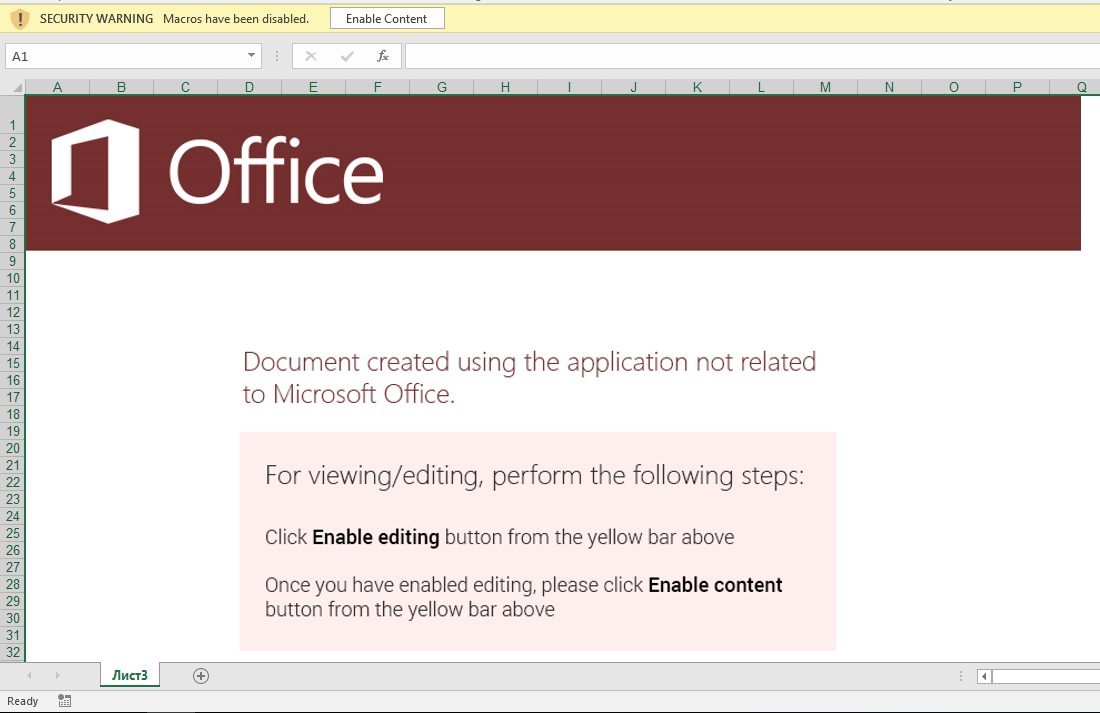Select column C header
The image size is (1100, 713).
[x=185, y=87]
